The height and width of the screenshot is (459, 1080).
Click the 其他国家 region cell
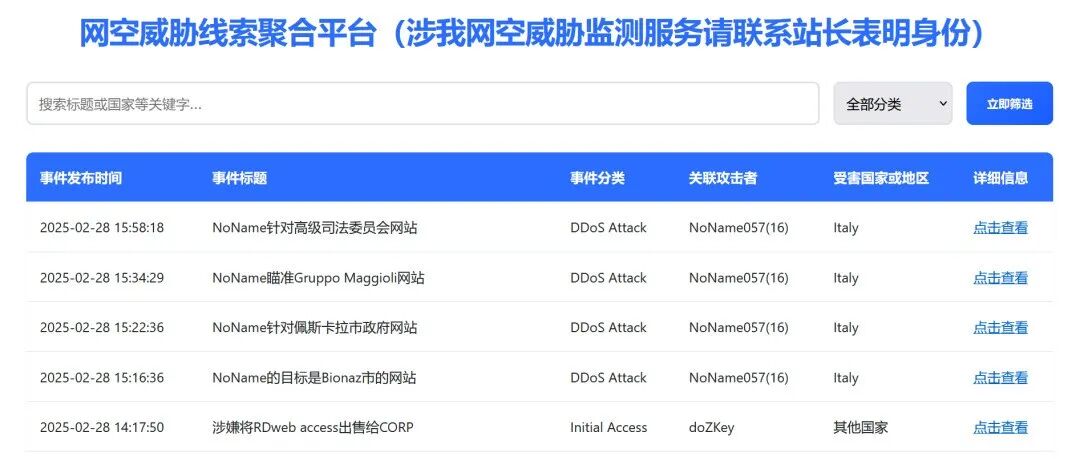tap(861, 427)
